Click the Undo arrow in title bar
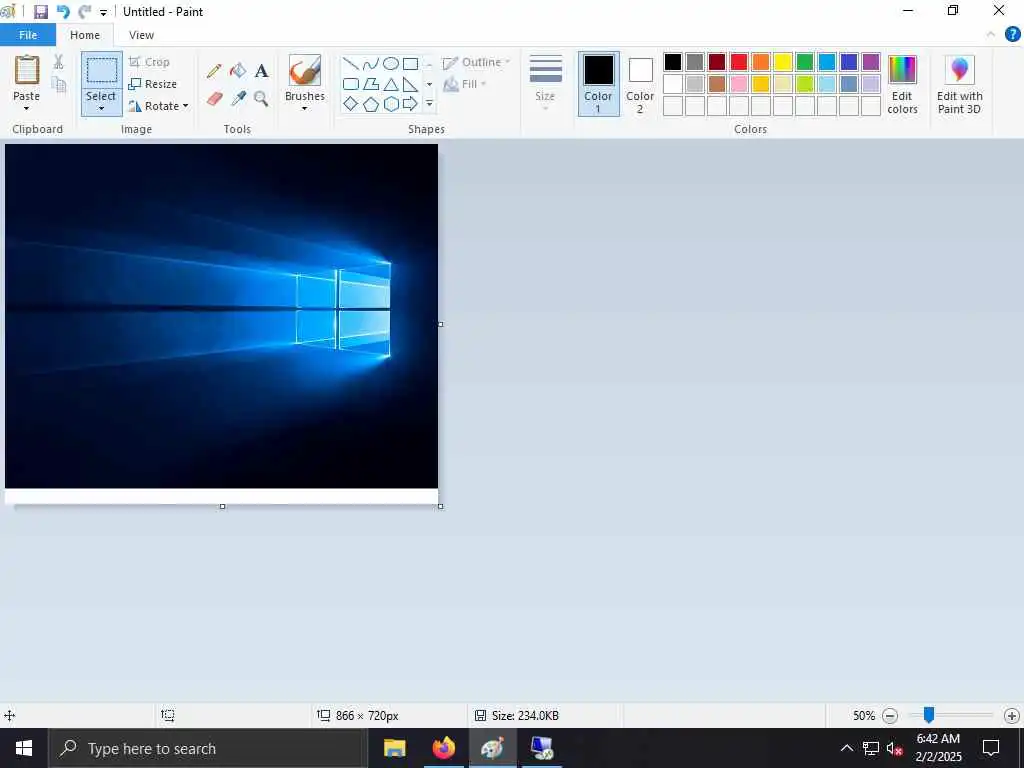 pyautogui.click(x=63, y=12)
